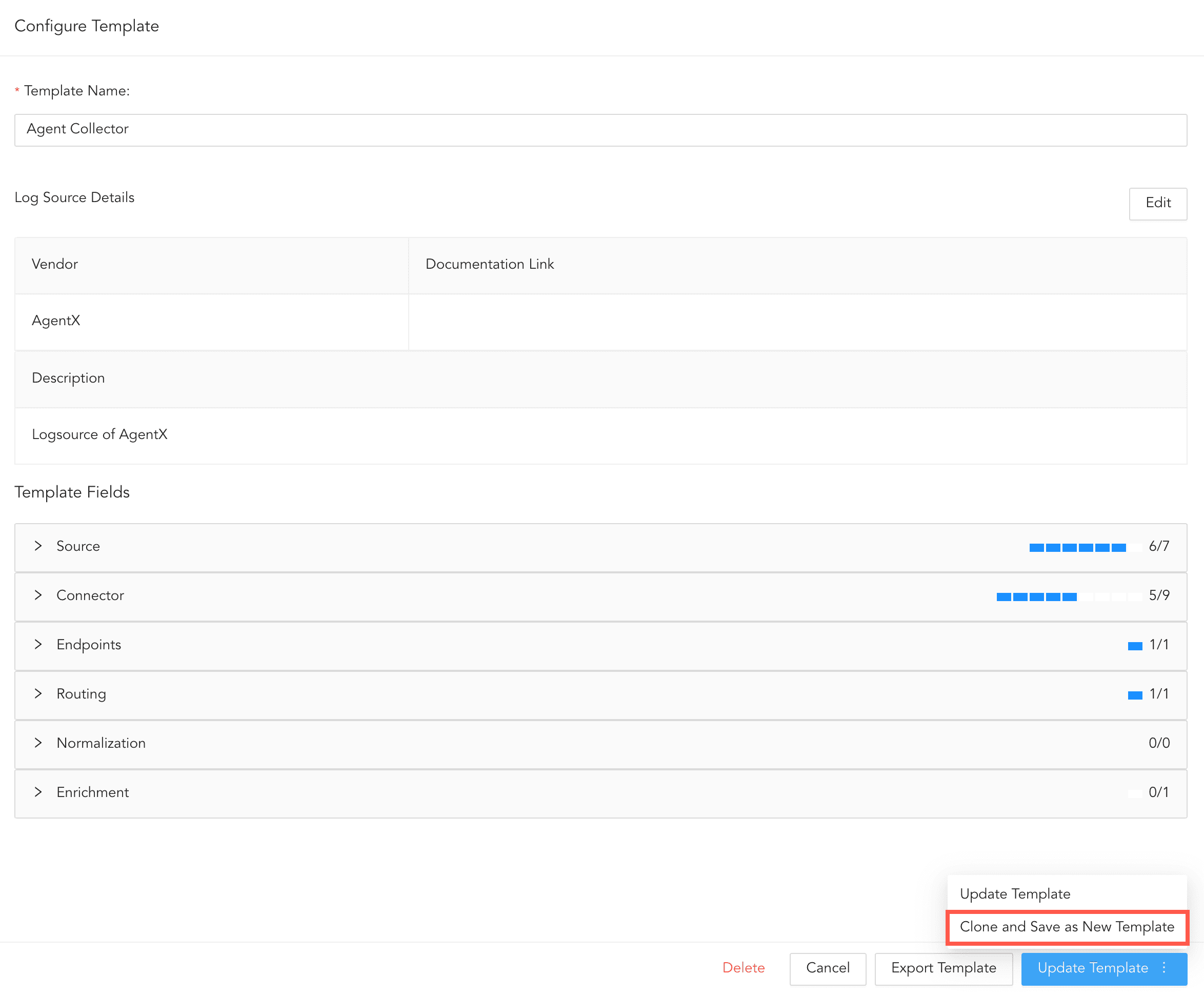Expand the Enrichment section chevron
The width and height of the screenshot is (1204, 996).
tap(38, 793)
